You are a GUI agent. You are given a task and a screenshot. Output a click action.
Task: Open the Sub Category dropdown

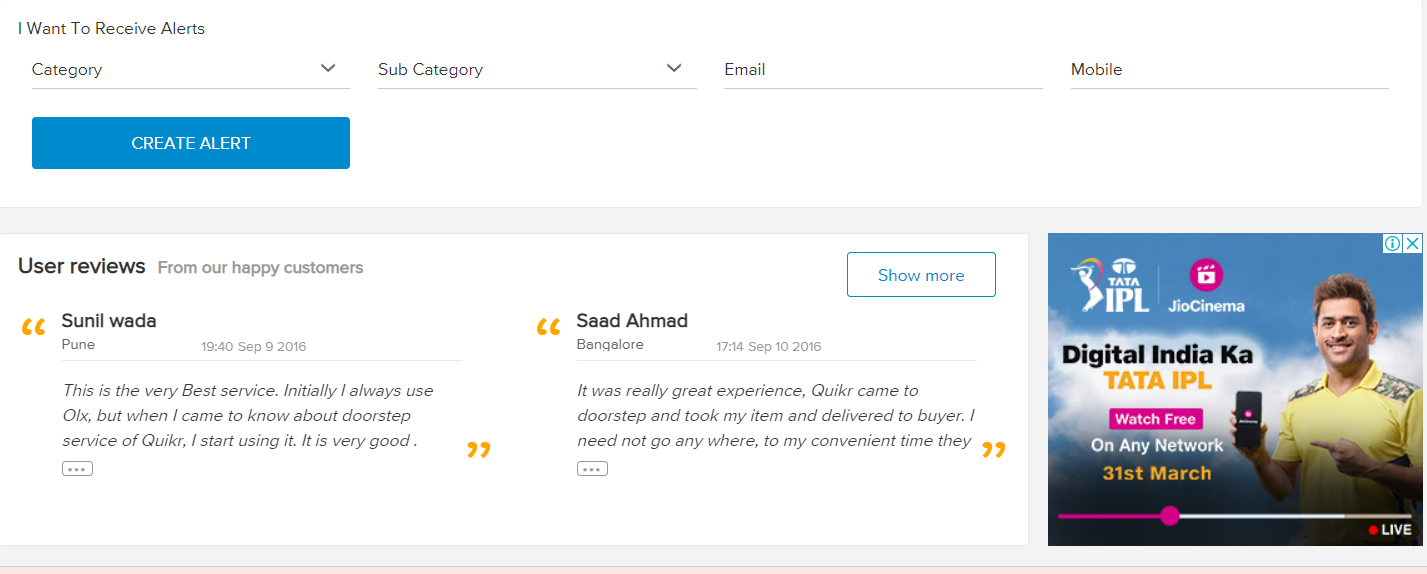pyautogui.click(x=537, y=69)
